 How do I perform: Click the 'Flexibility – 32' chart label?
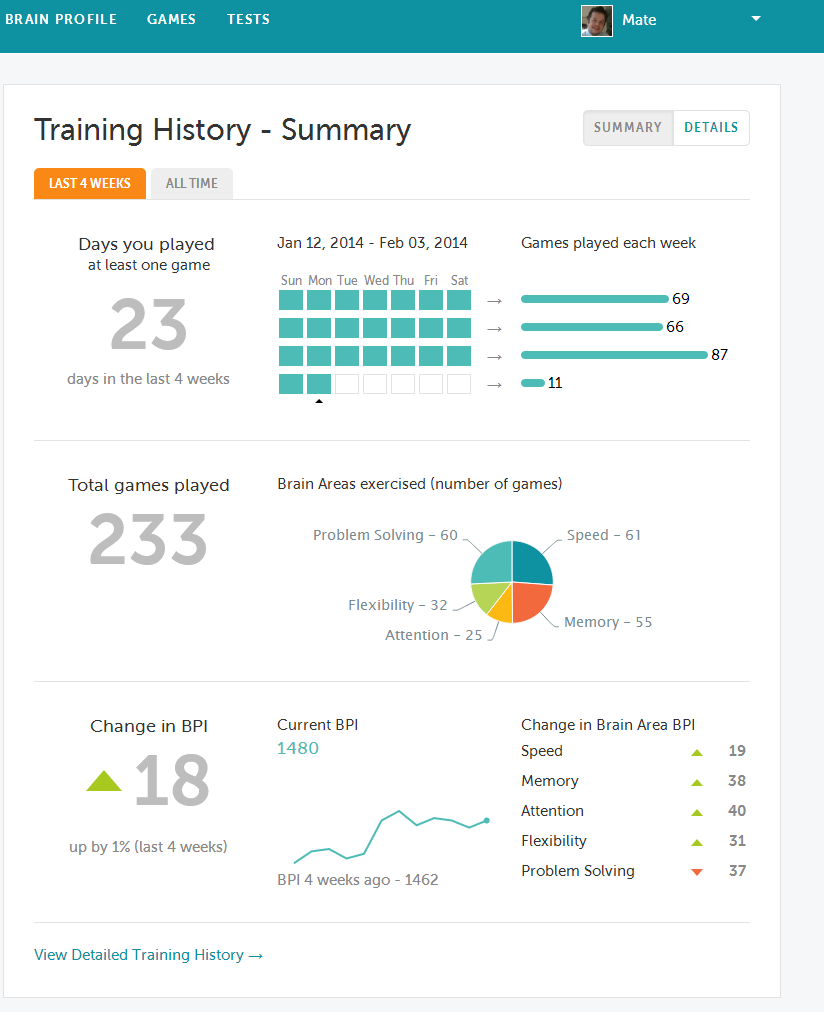pyautogui.click(x=397, y=605)
